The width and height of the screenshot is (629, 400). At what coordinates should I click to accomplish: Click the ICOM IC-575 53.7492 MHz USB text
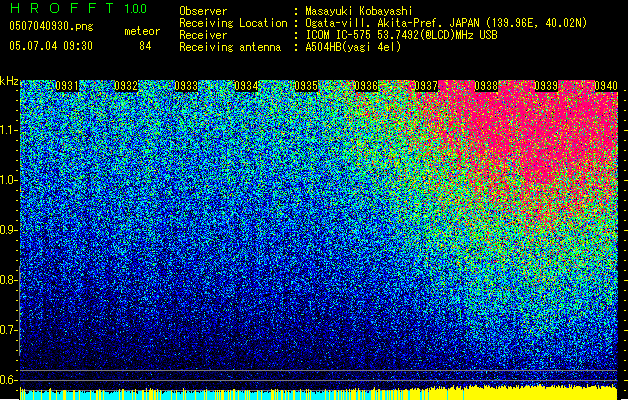(401, 35)
